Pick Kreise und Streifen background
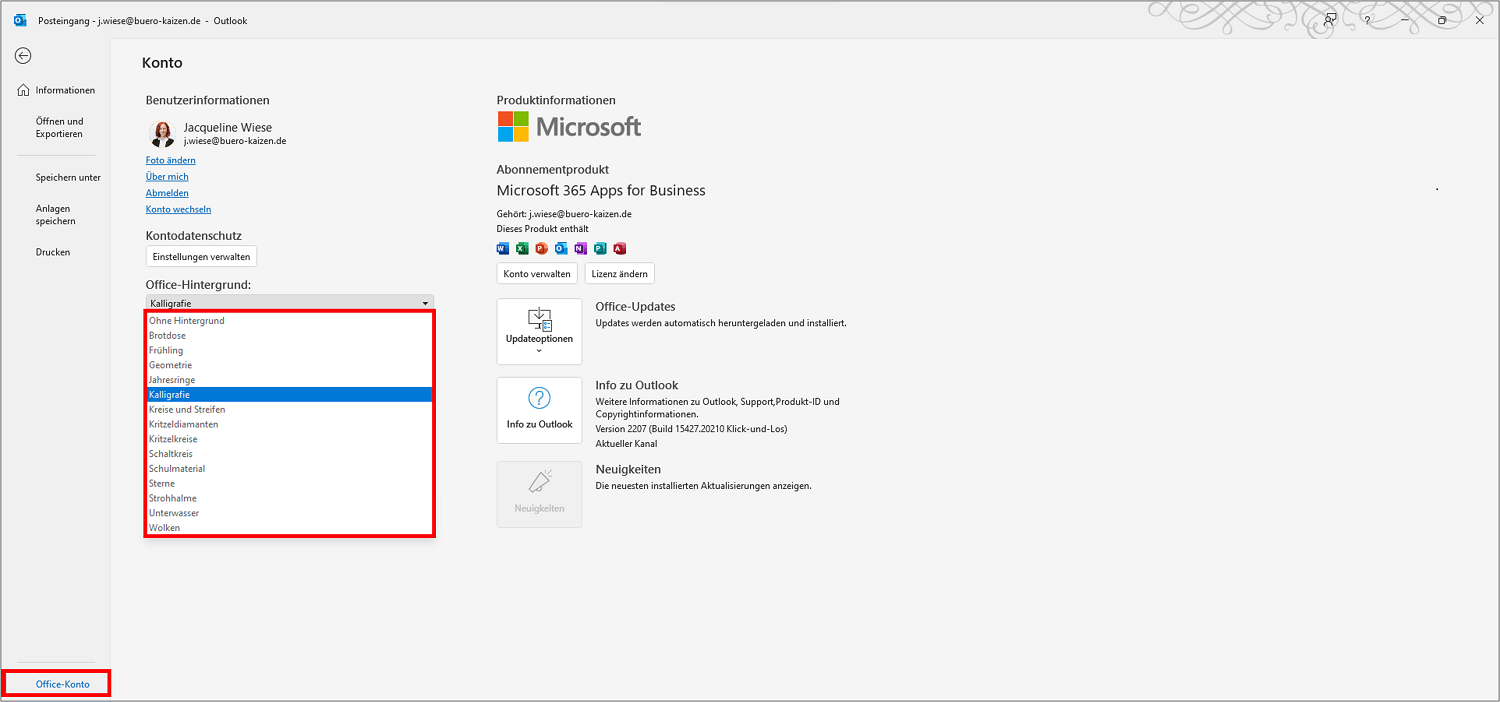The width and height of the screenshot is (1500, 702). [290, 410]
